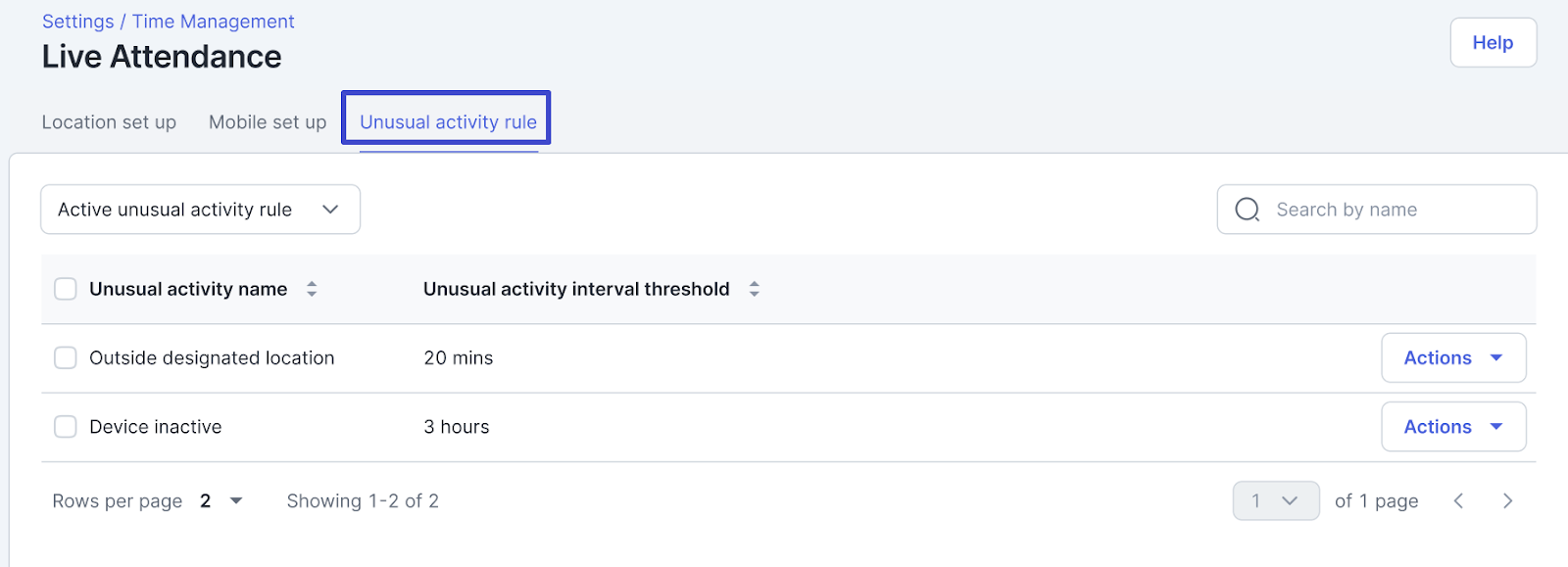This screenshot has height=567, width=1568.
Task: Select the Unusual activity rule tab
Action: pos(448,122)
